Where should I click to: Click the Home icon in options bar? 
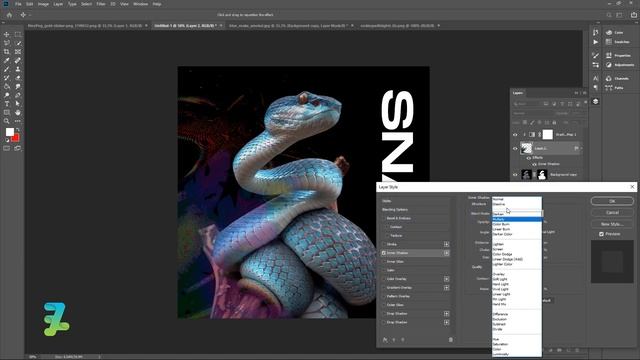(9, 15)
